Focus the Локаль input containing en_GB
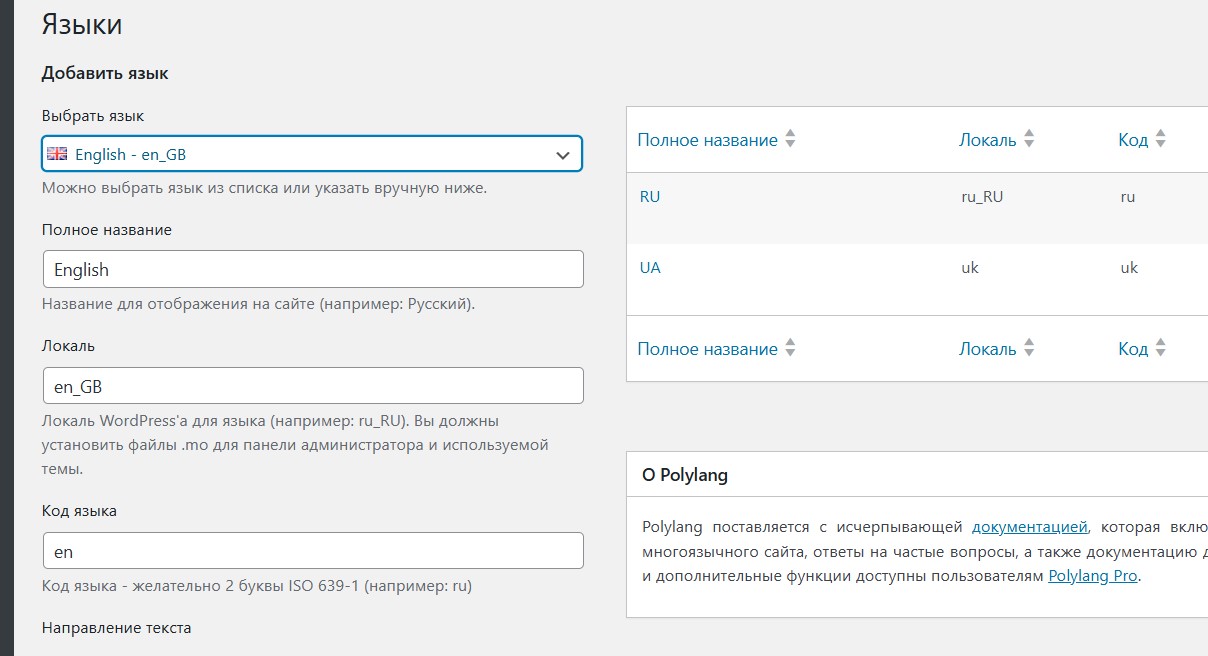This screenshot has height=656, width=1208. tap(312, 386)
